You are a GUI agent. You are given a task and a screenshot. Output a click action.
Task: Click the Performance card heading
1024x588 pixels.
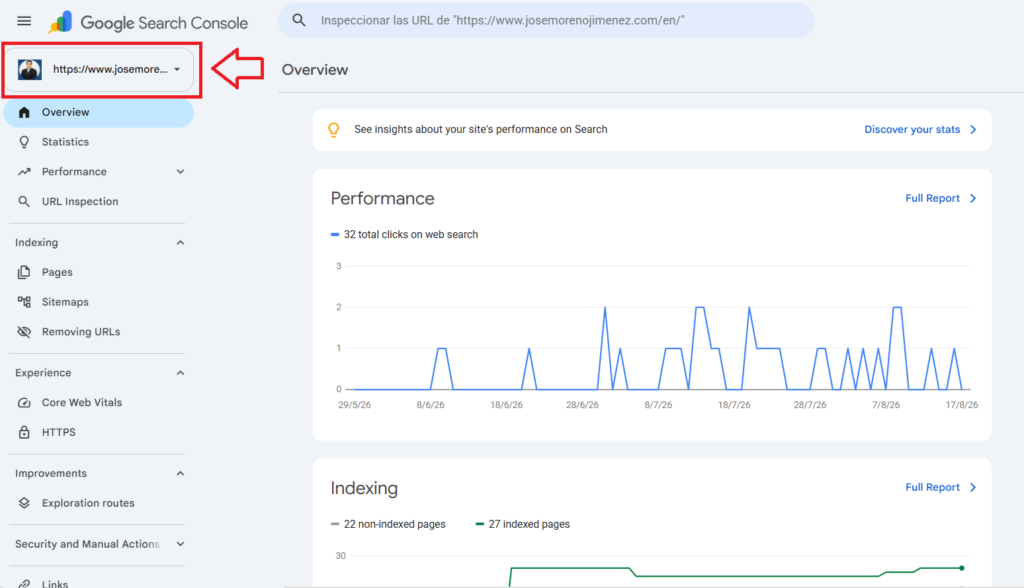pyautogui.click(x=383, y=199)
